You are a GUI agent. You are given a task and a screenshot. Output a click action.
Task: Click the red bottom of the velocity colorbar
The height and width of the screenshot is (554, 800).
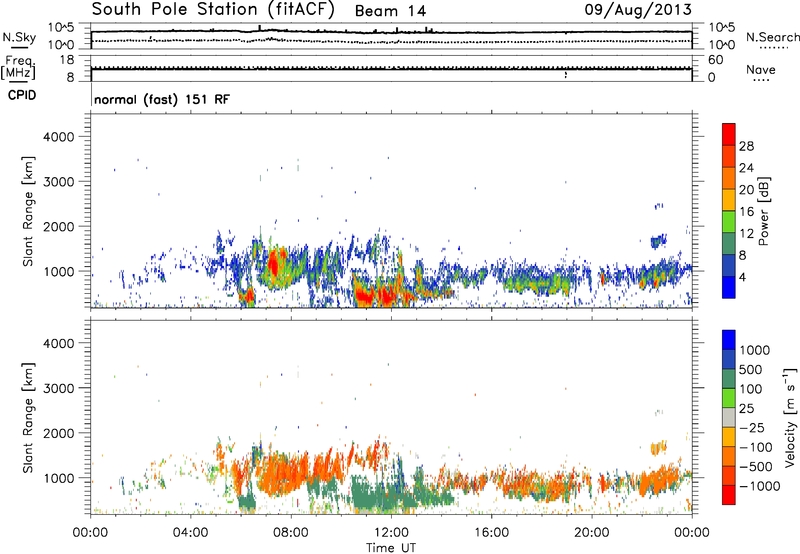point(729,495)
